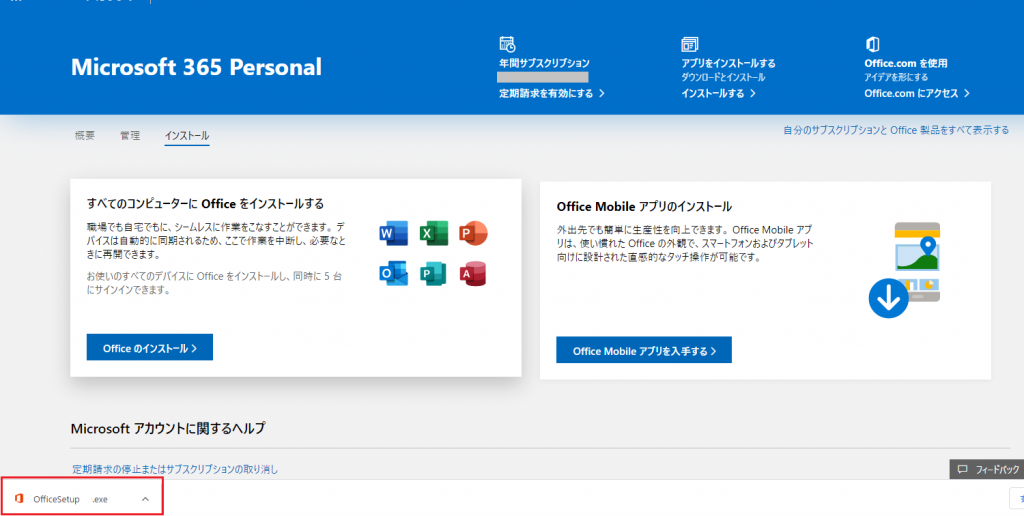Click the Access app icon

click(x=473, y=273)
